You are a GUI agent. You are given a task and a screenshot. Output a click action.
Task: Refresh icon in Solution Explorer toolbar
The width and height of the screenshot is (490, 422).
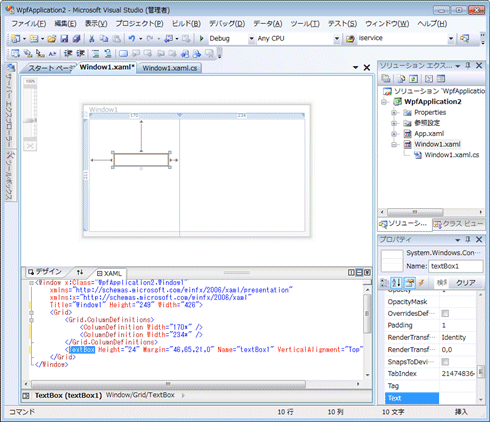coord(413,79)
